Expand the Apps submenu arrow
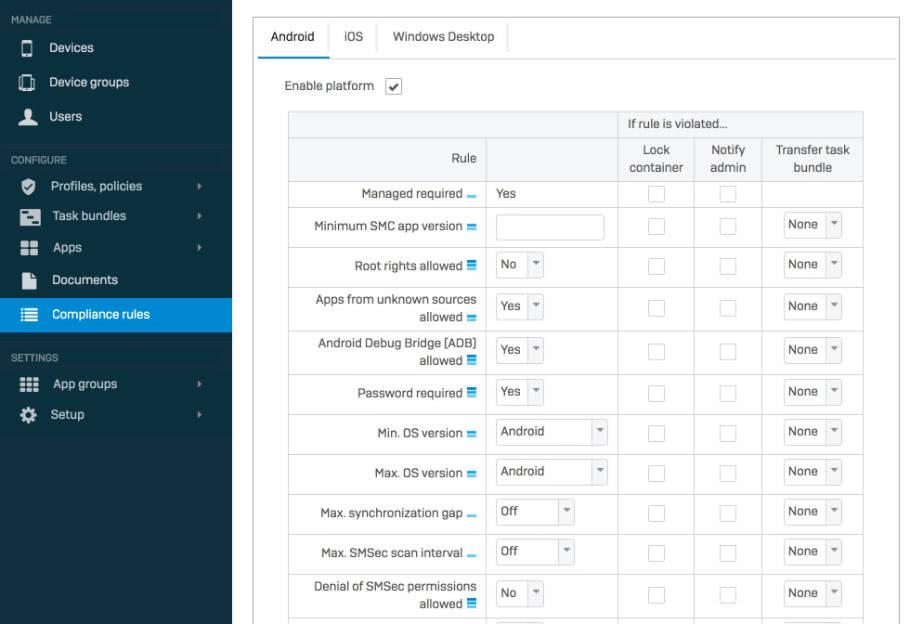The height and width of the screenshot is (624, 916). 199,248
